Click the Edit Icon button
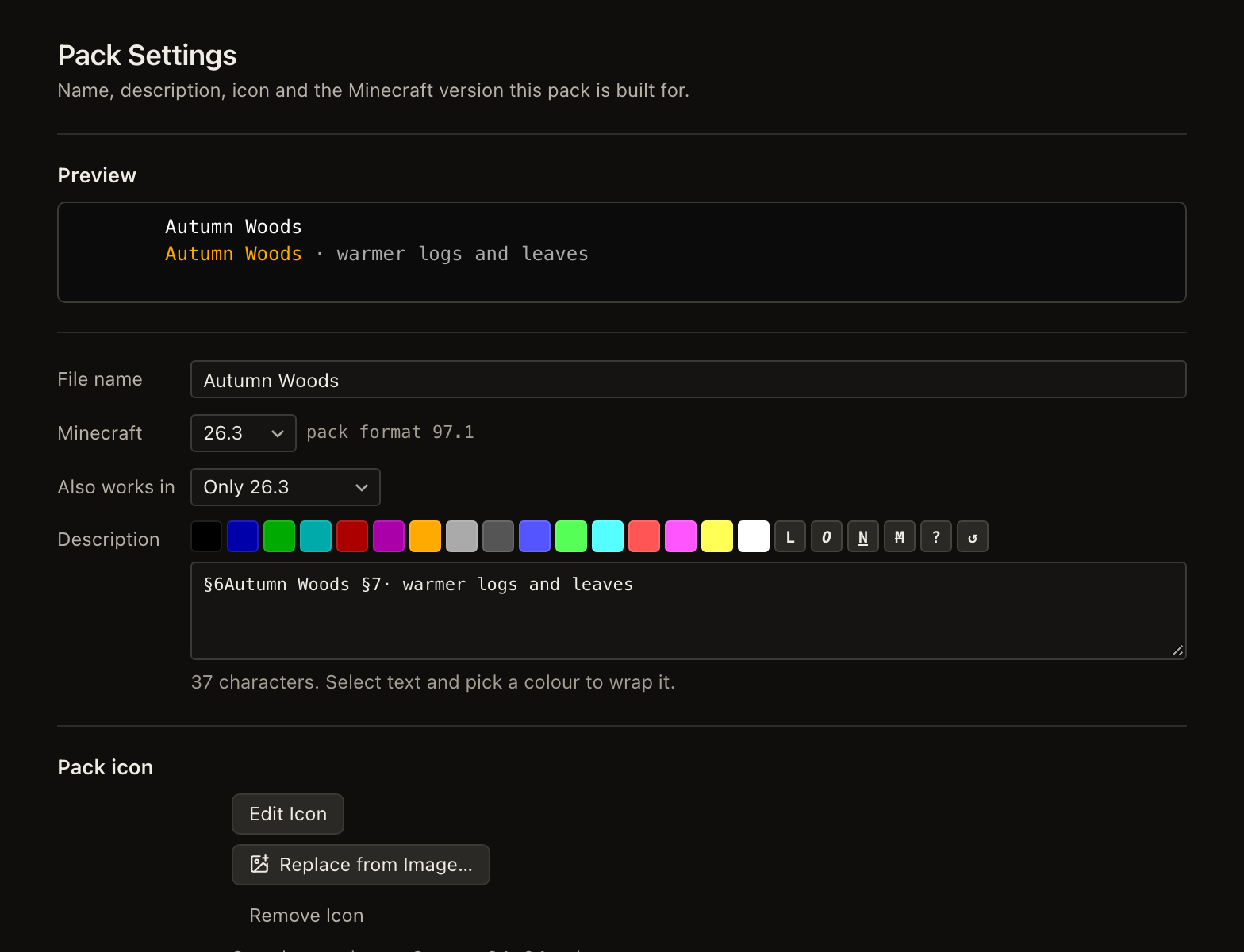The image size is (1244, 952). pos(288,814)
